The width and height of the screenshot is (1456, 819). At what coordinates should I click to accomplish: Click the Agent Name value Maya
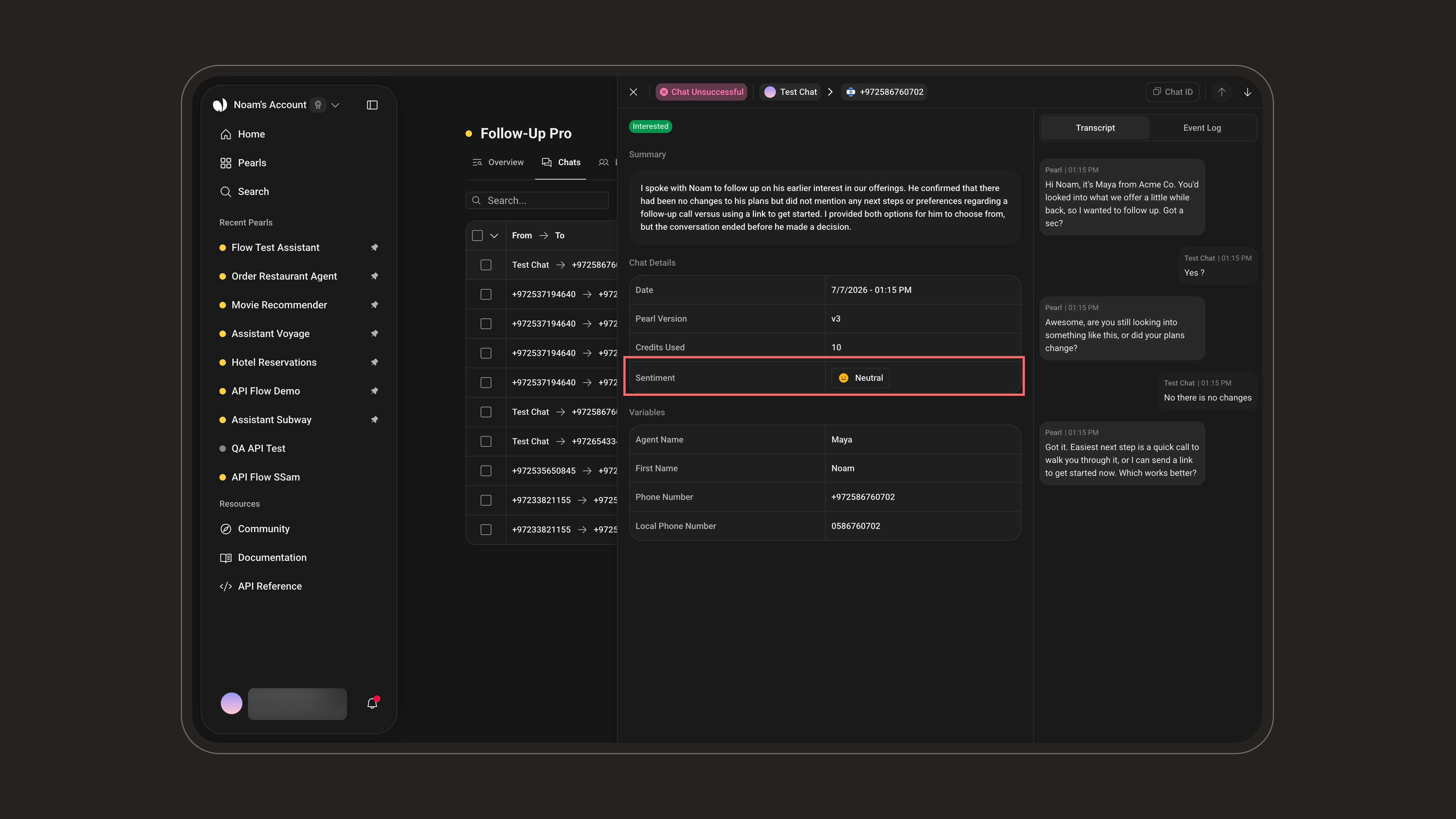point(842,440)
